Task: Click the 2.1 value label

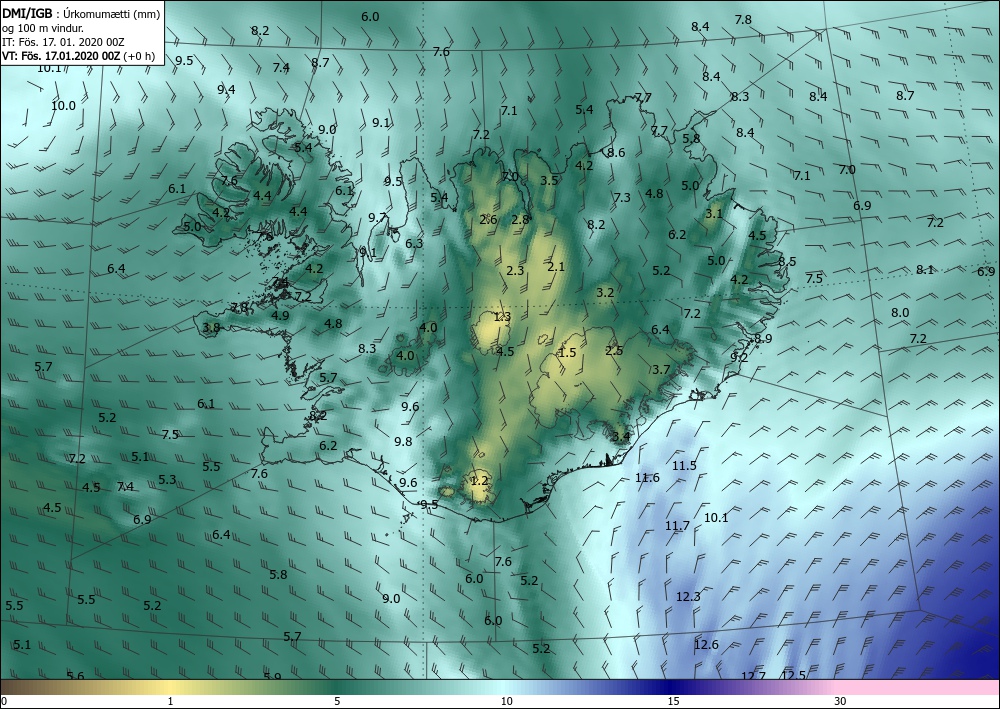Action: coord(556,267)
